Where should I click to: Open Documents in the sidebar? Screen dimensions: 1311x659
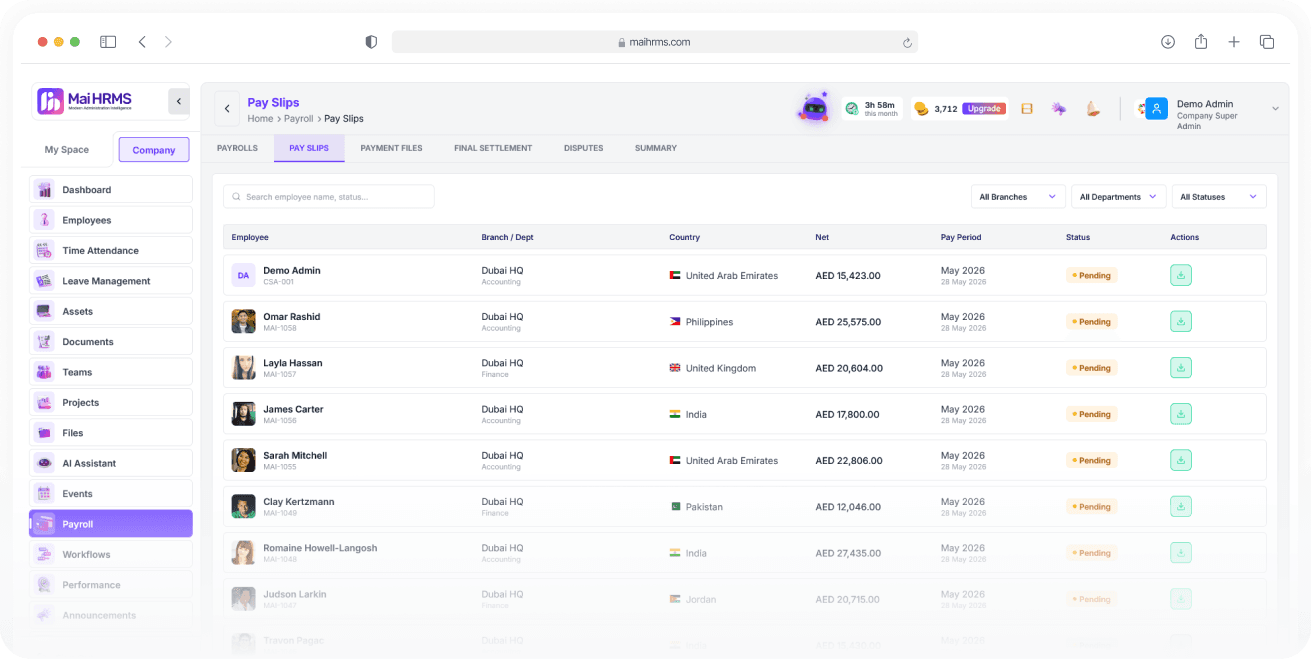[111, 342]
